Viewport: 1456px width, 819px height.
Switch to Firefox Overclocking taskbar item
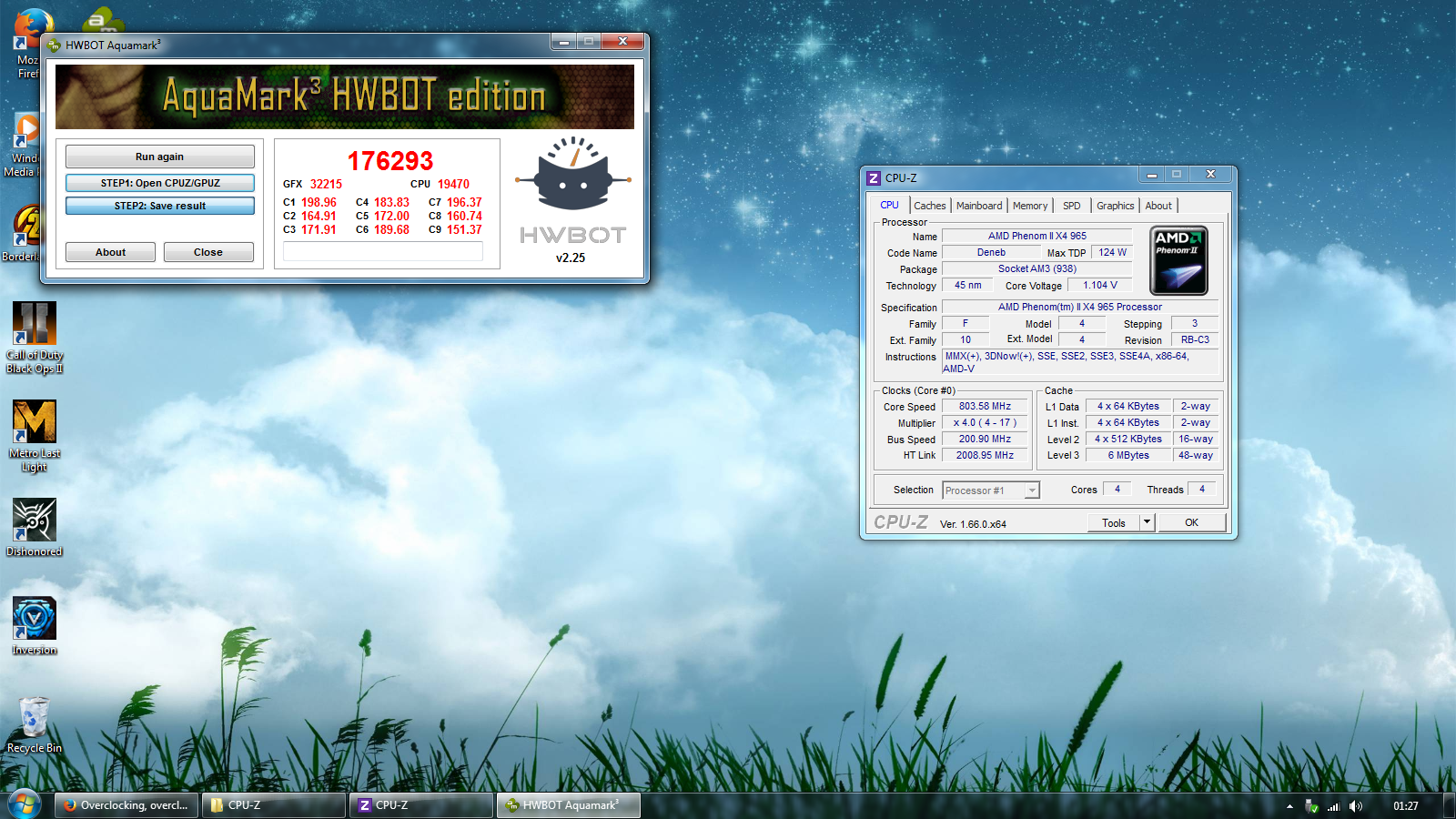coord(126,805)
